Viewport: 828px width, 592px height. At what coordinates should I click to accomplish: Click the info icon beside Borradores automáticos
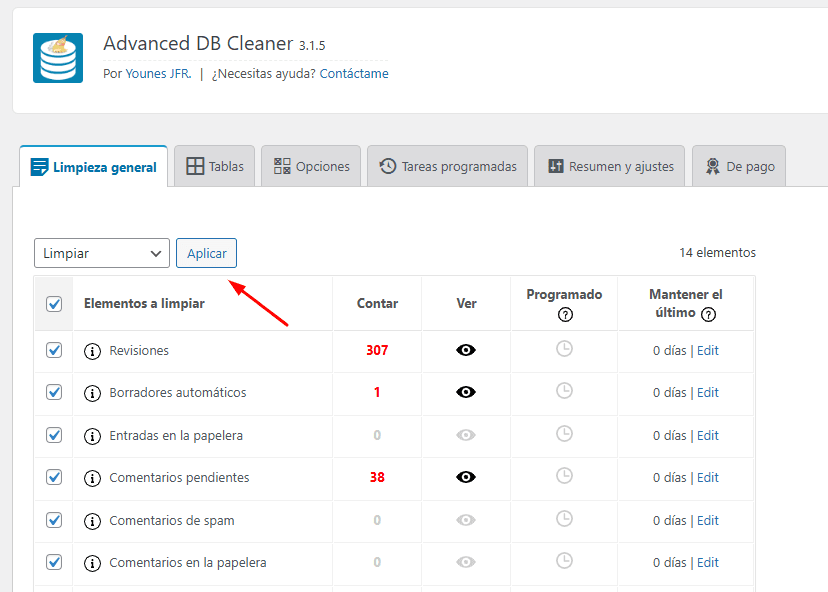93,393
